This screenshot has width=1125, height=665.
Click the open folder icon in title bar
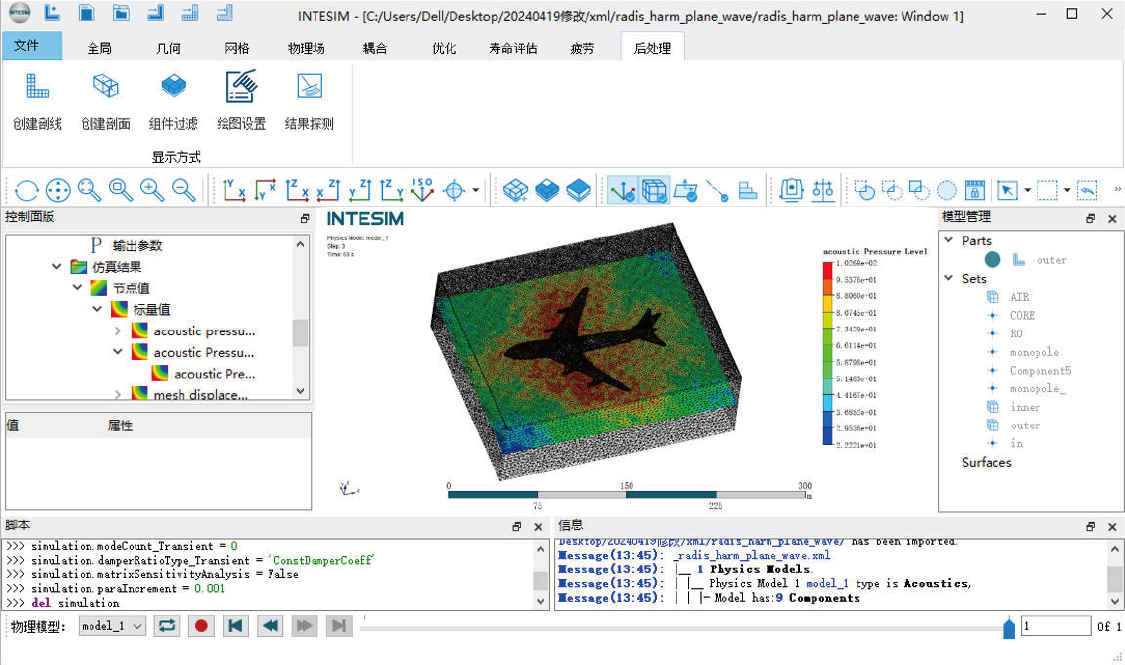(x=121, y=13)
